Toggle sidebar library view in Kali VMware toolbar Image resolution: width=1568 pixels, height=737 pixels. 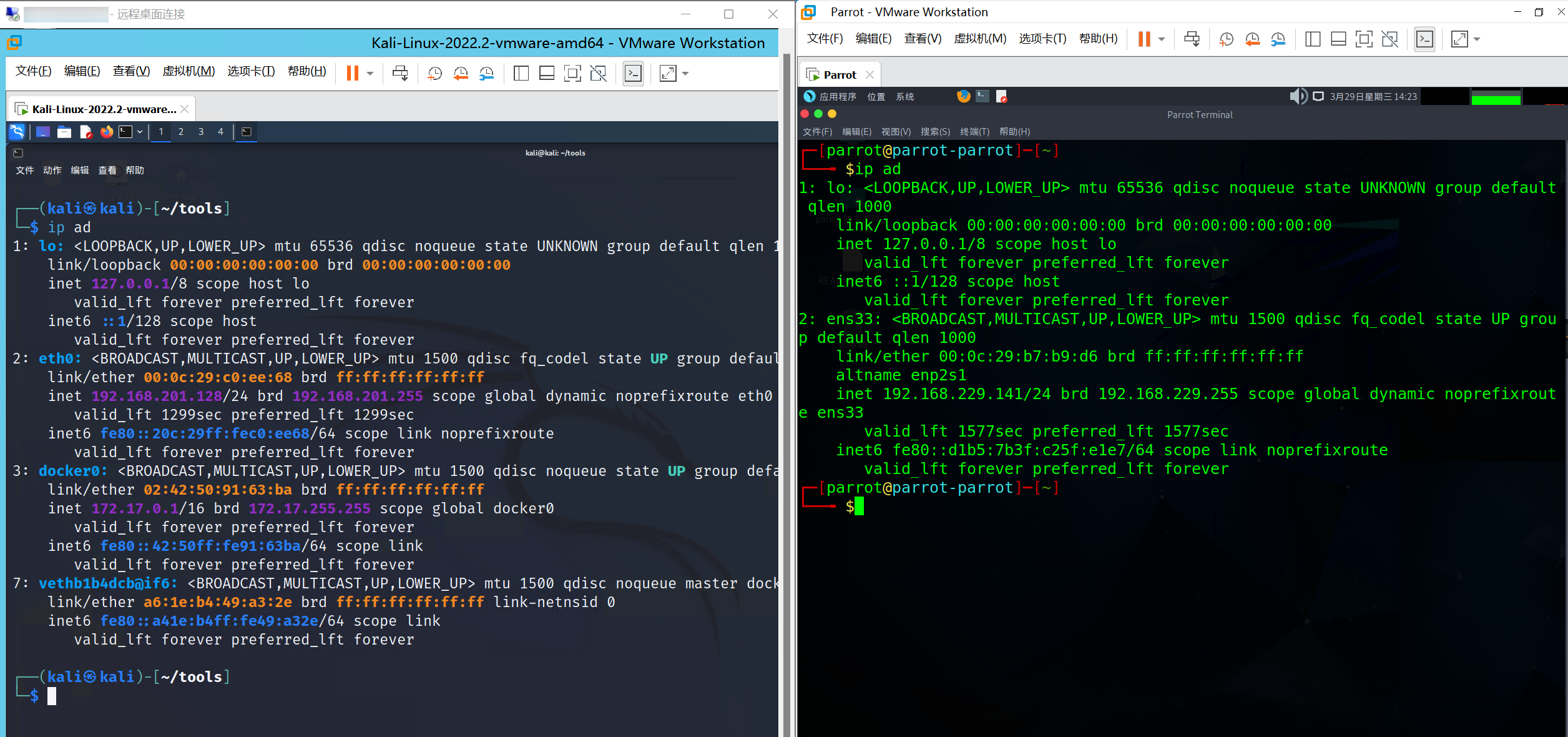pyautogui.click(x=521, y=74)
